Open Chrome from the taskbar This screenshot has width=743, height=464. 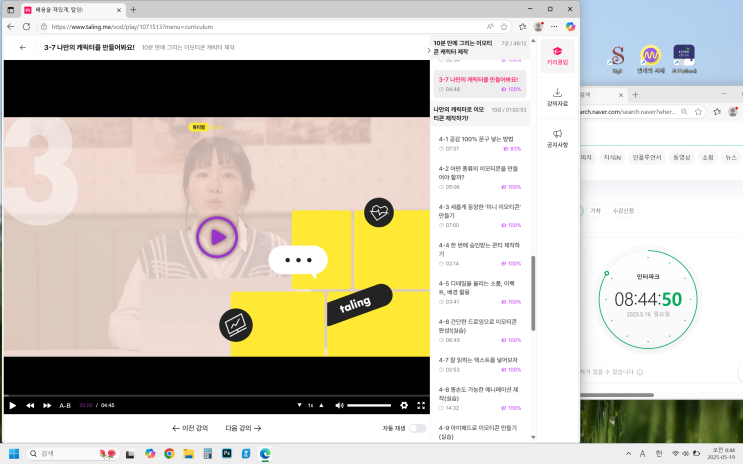(169, 454)
